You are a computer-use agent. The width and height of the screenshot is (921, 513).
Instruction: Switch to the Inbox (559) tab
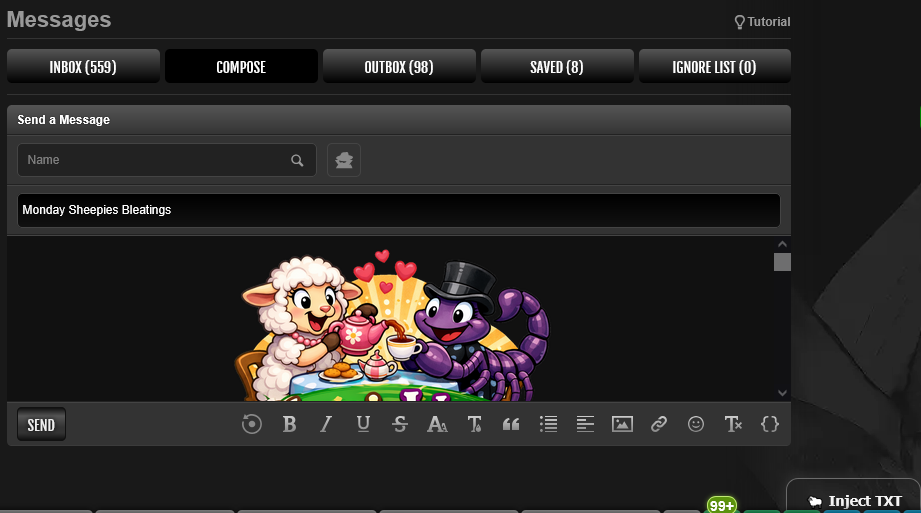point(83,67)
